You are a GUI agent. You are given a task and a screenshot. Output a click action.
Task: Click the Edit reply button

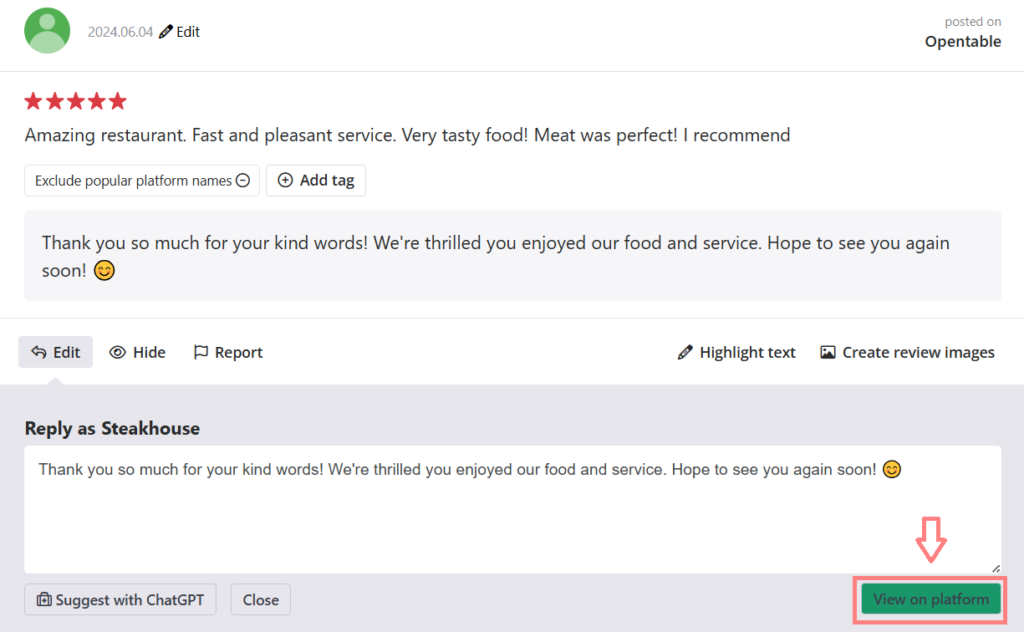[56, 352]
